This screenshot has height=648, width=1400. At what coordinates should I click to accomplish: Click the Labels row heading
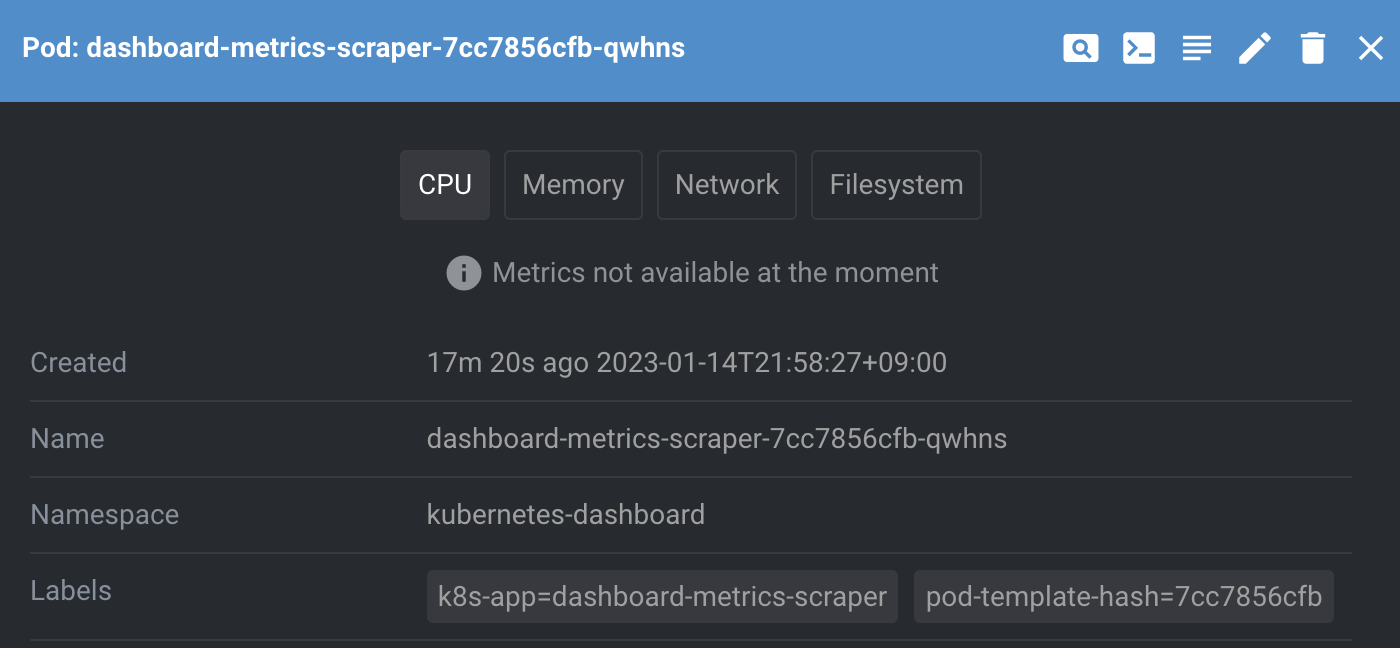(x=71, y=591)
